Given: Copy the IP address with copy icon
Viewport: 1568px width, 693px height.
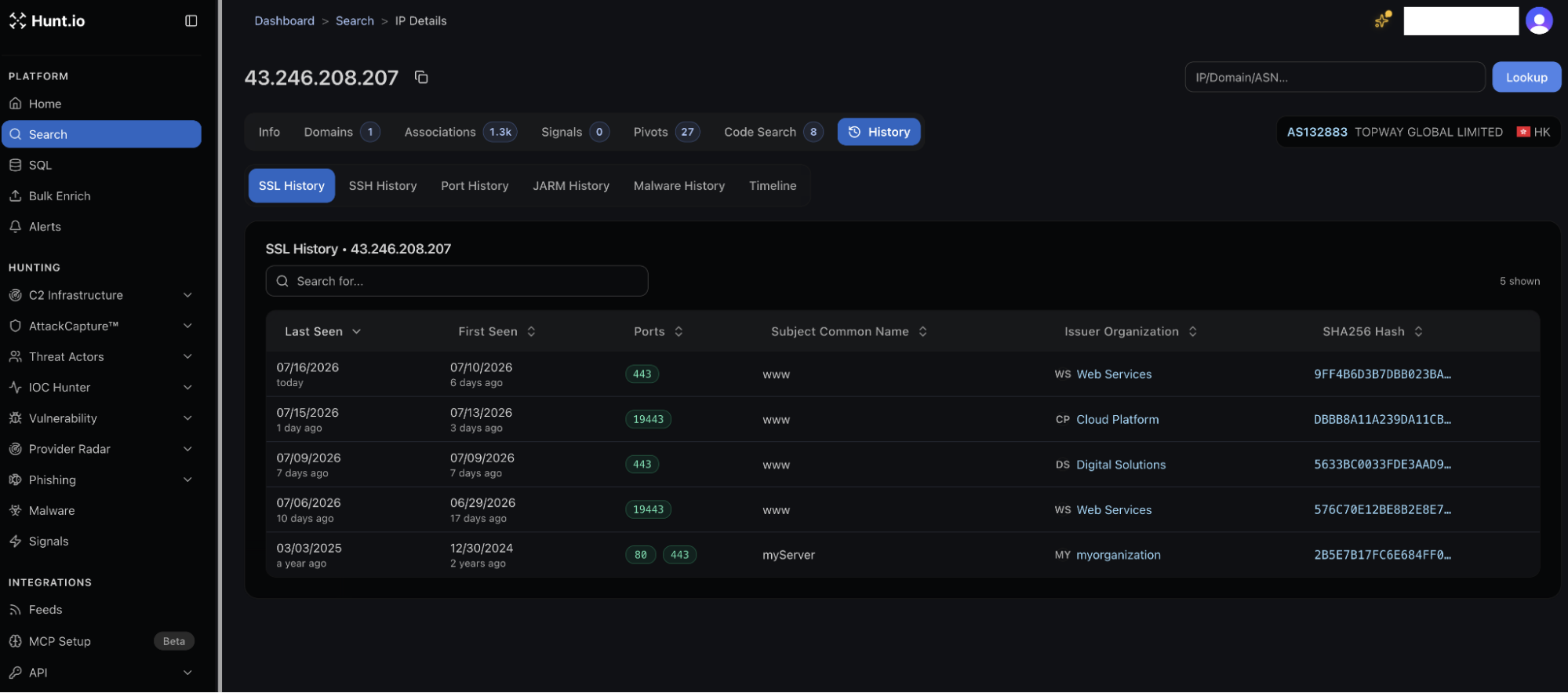Looking at the screenshot, I should tap(421, 77).
